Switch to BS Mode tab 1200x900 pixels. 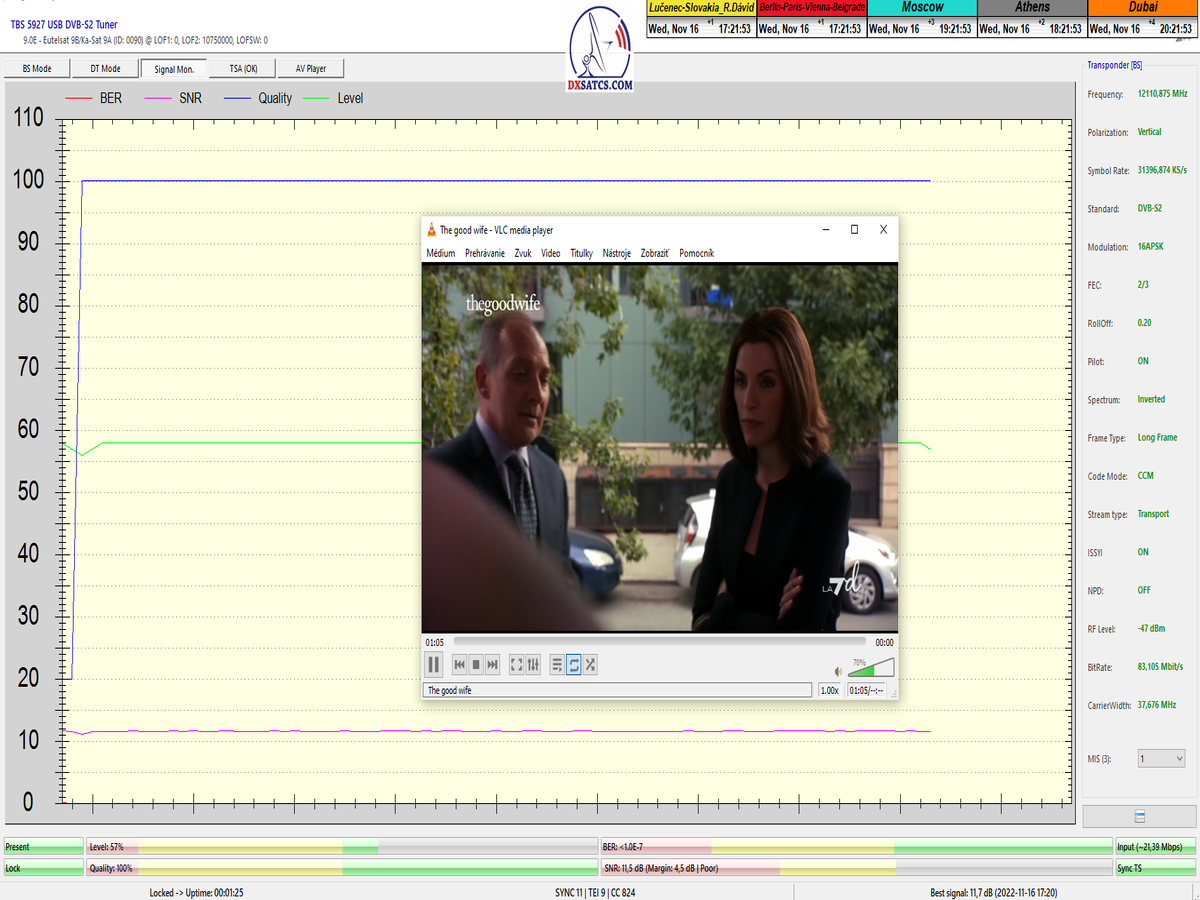(37, 69)
